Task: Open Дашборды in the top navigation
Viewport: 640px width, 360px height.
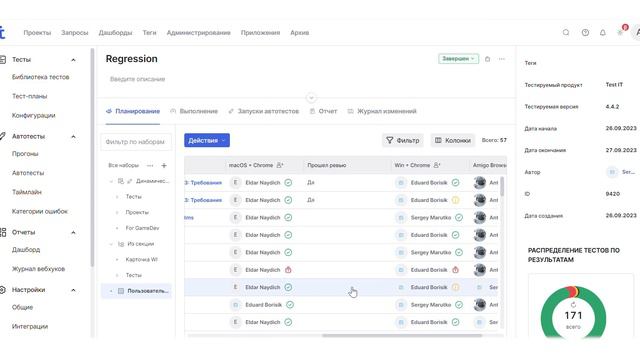Action: click(115, 33)
